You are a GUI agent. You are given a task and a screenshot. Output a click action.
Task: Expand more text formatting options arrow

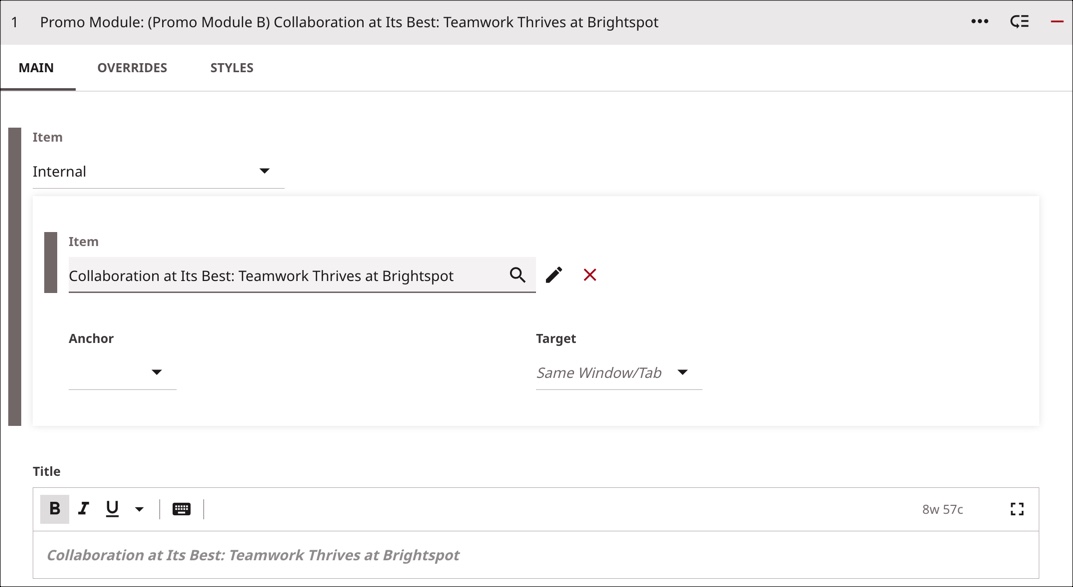pos(139,509)
